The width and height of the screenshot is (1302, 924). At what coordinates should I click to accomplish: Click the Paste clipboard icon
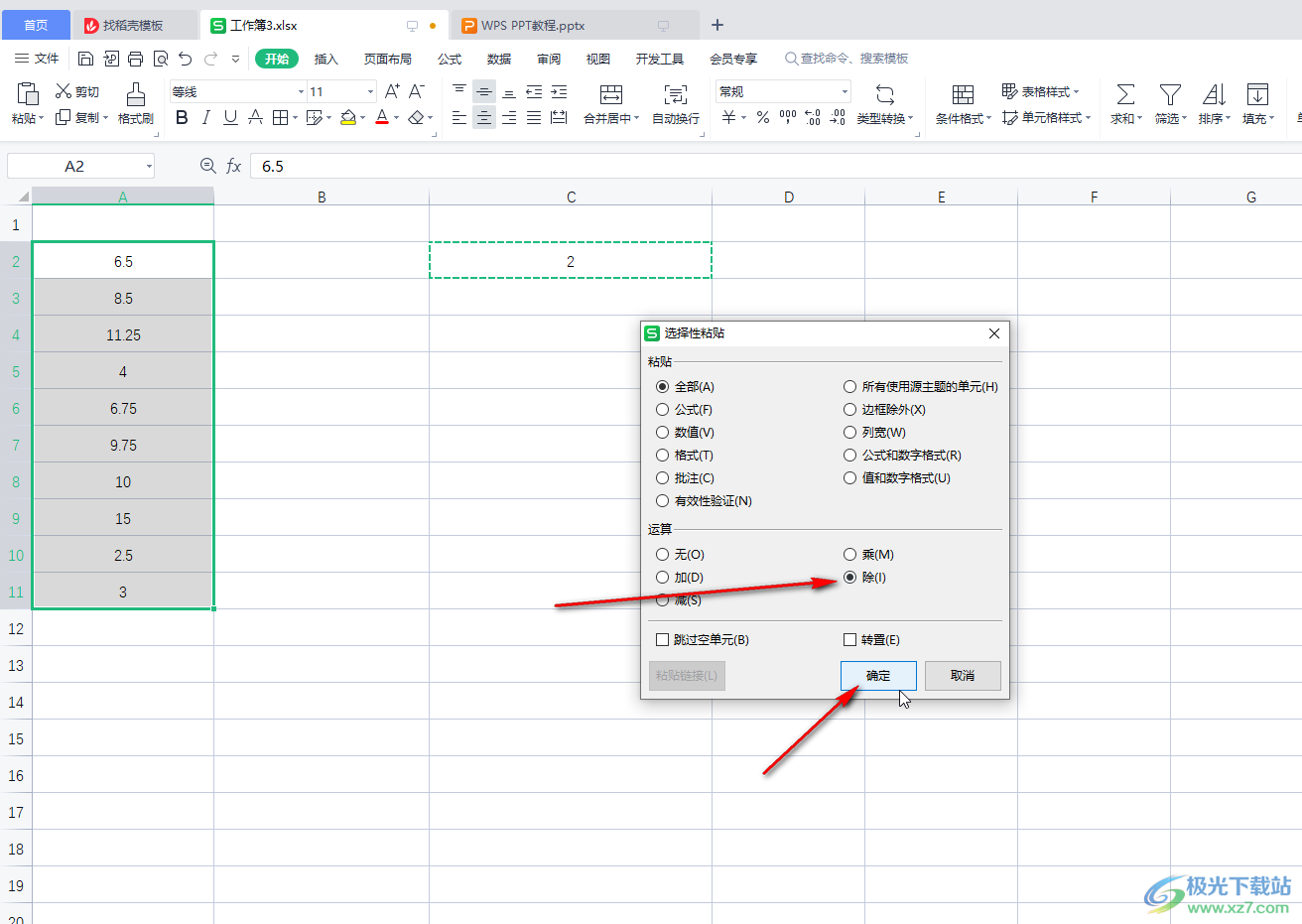pyautogui.click(x=28, y=93)
